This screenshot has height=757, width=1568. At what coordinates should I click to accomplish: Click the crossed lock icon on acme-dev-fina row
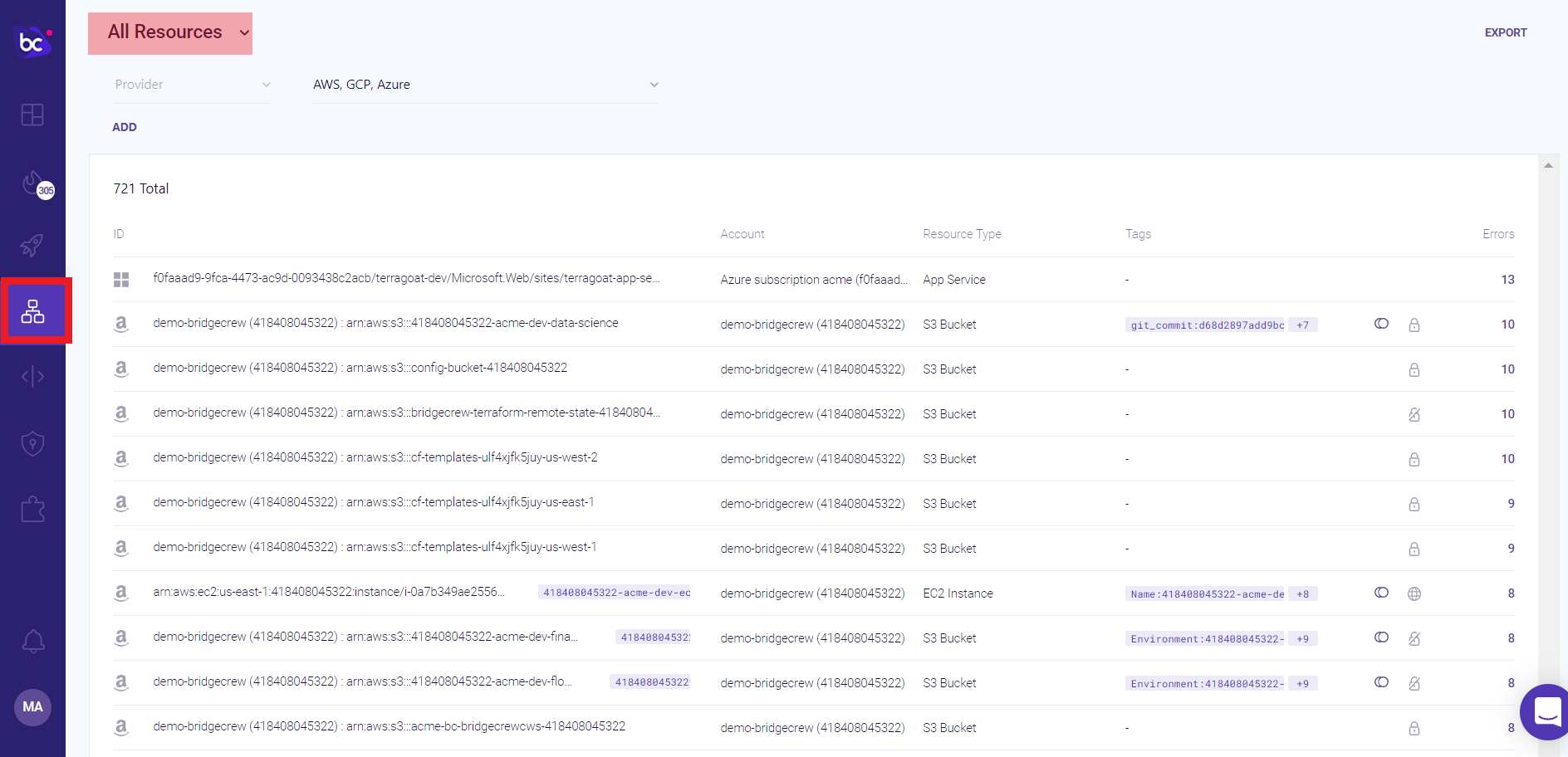(1414, 638)
